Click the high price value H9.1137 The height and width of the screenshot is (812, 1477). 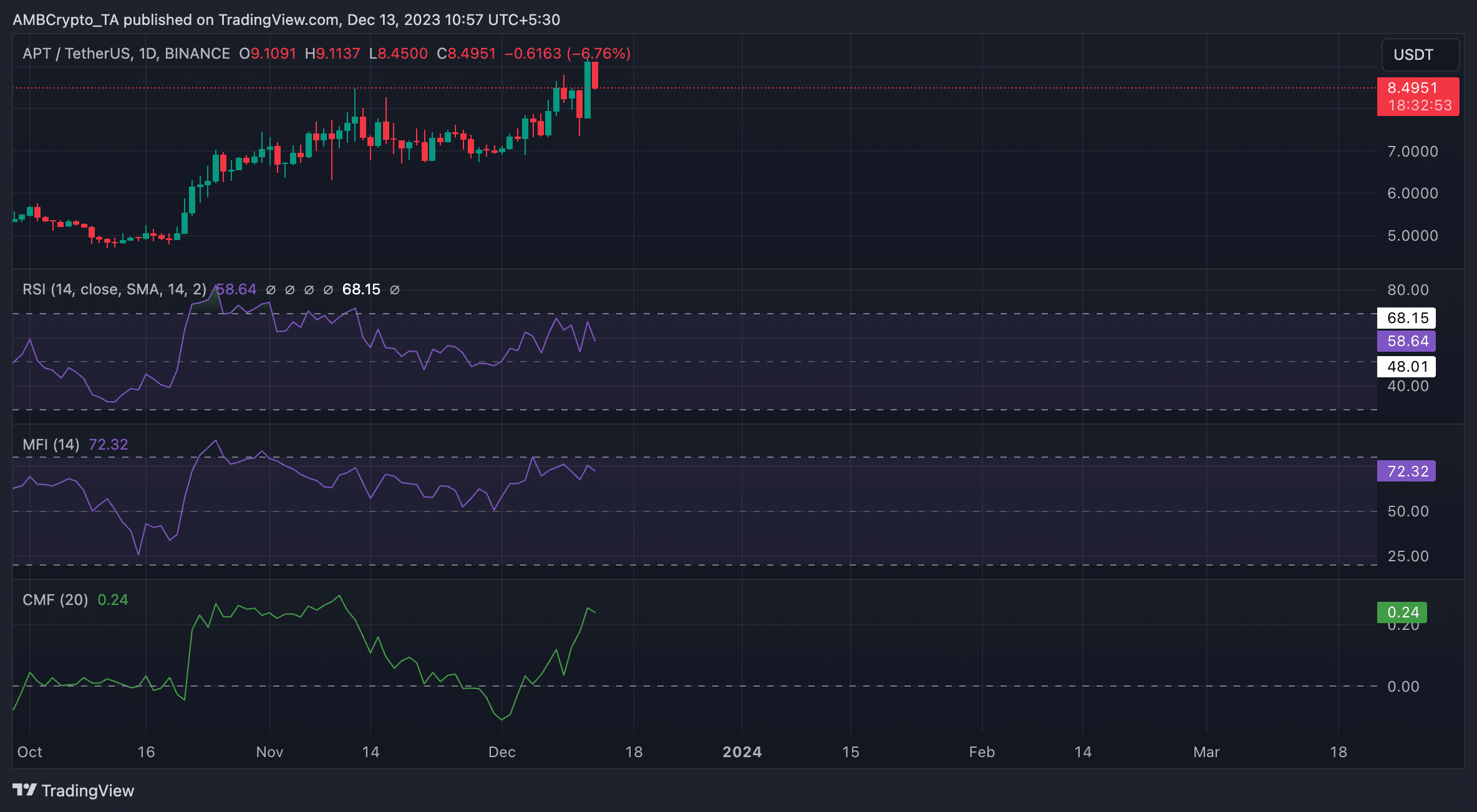[x=332, y=54]
